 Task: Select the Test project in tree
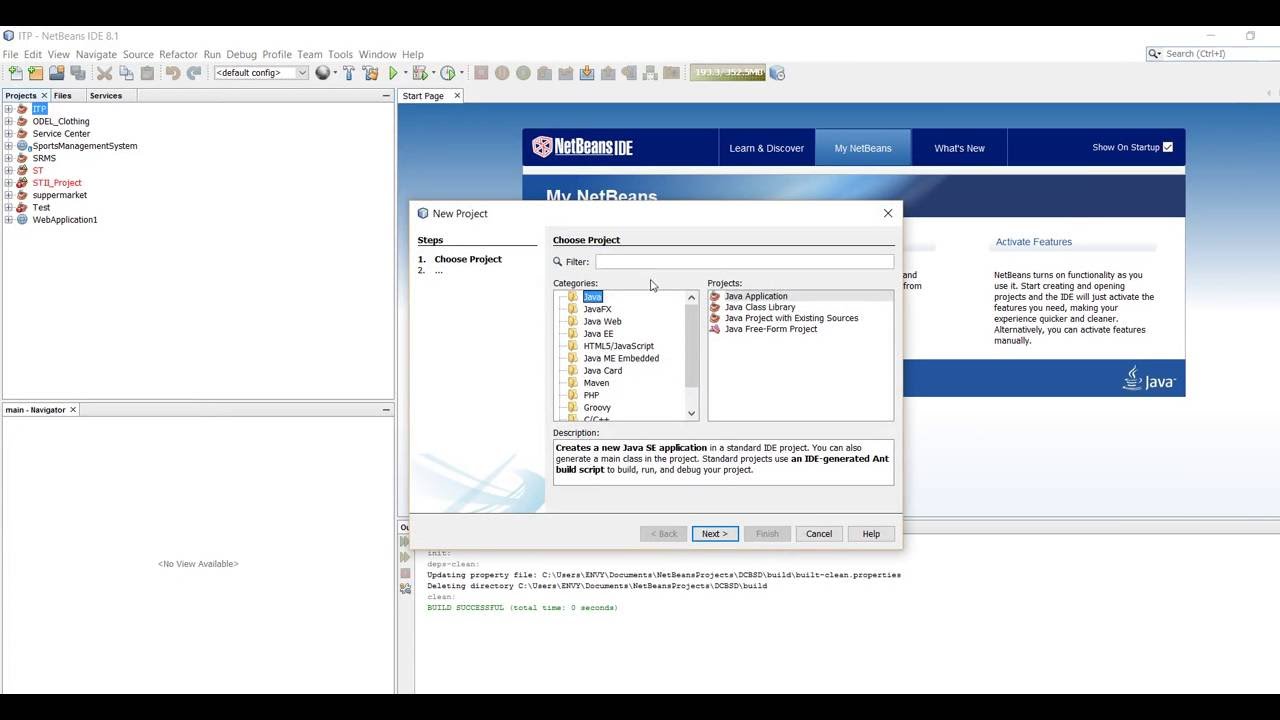41,208
